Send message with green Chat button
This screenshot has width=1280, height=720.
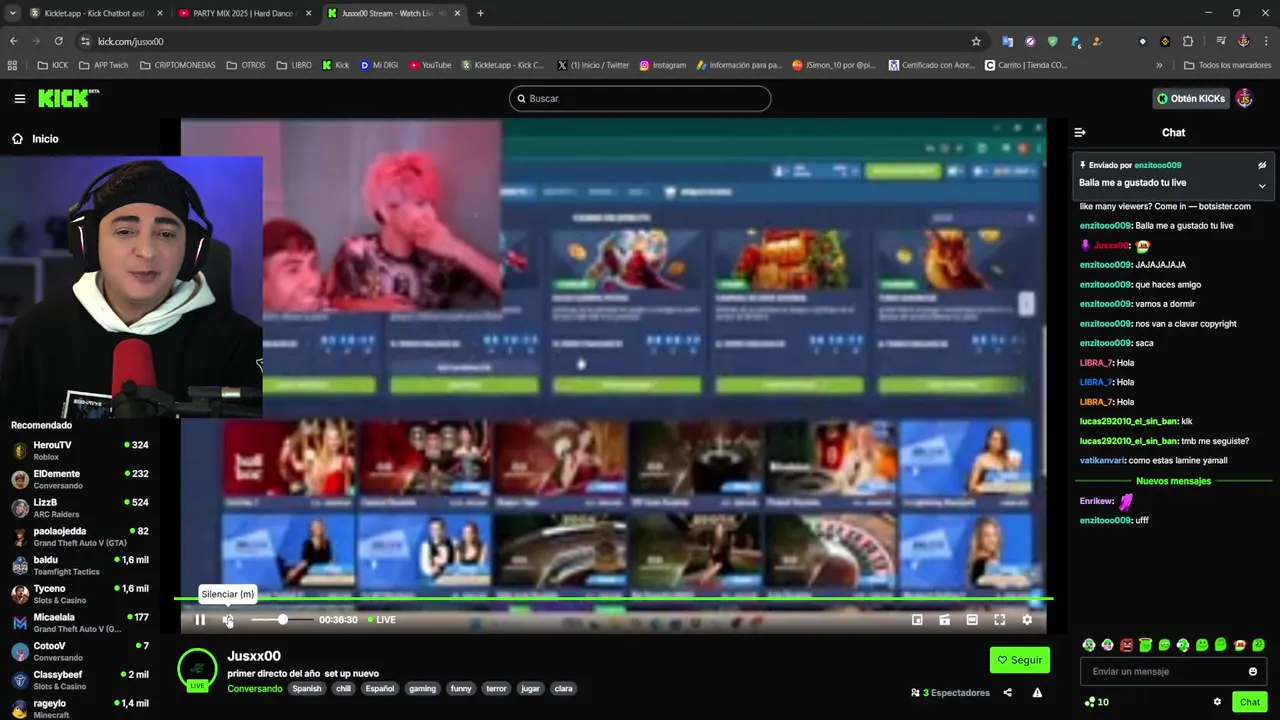1250,702
